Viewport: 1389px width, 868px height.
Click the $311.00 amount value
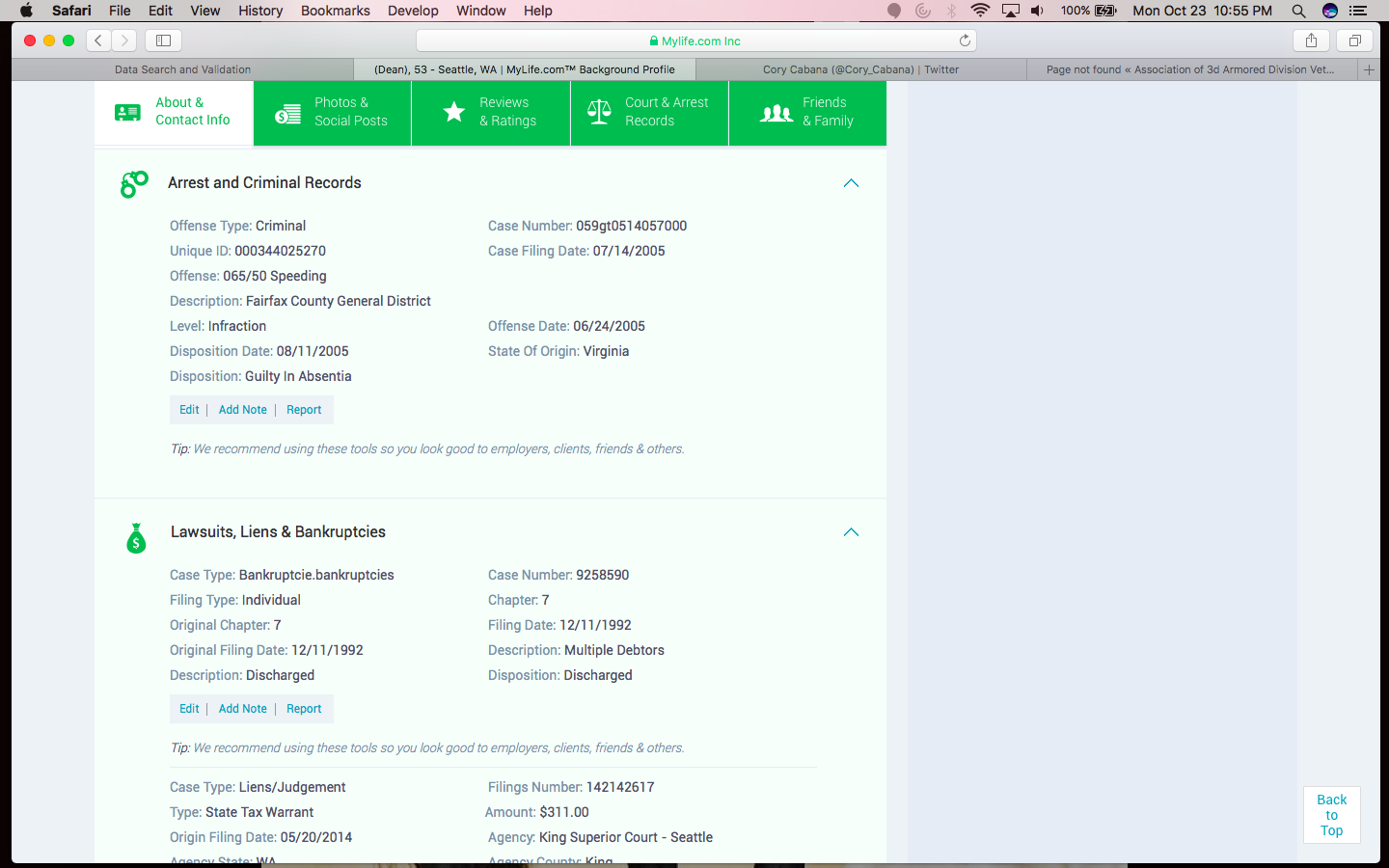pos(564,812)
